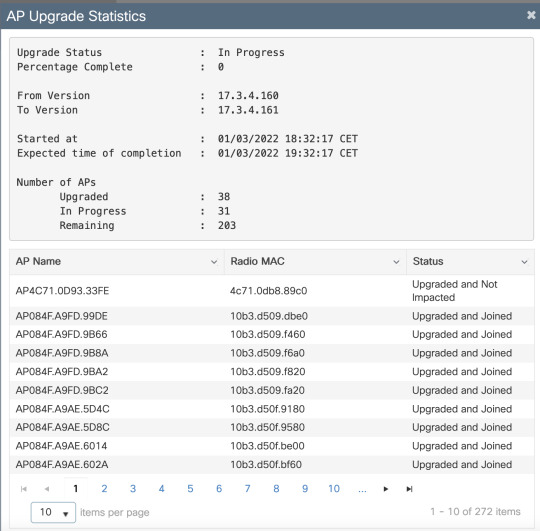Select row AP084F.A9AE.5D4C

click(272, 409)
